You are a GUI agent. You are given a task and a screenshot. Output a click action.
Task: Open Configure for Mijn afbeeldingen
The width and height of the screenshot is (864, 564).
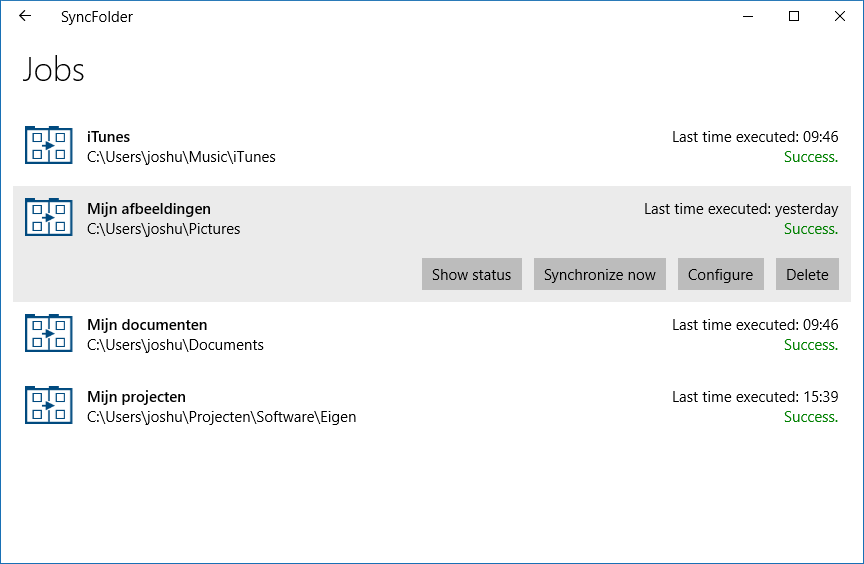pos(720,274)
